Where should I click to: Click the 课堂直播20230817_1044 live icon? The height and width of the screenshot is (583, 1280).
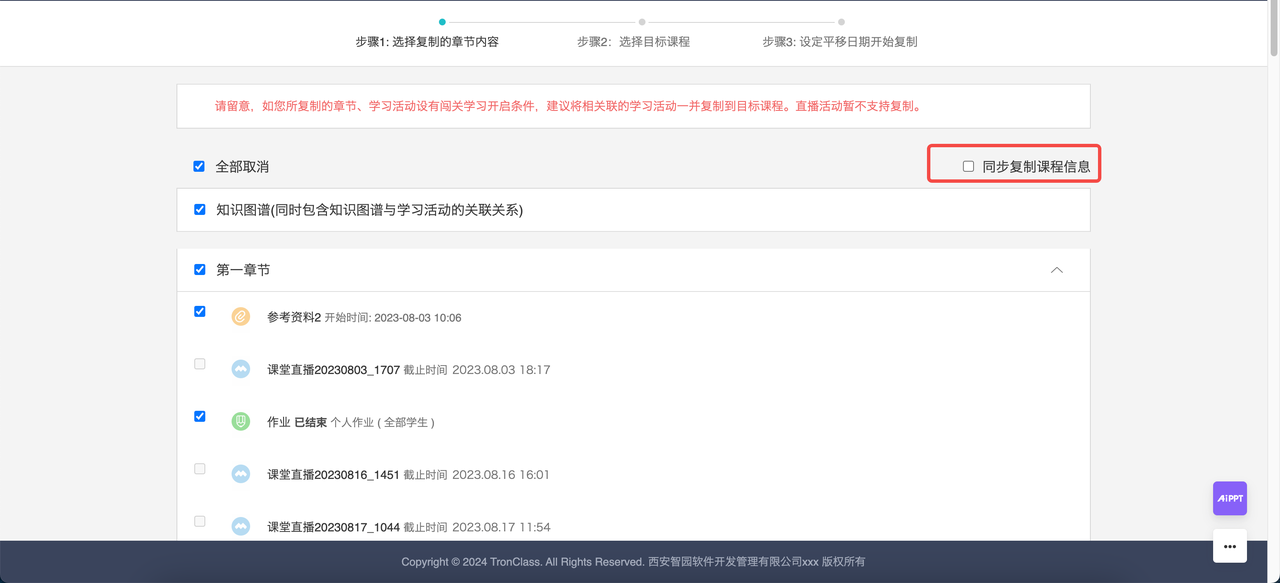coord(240,526)
